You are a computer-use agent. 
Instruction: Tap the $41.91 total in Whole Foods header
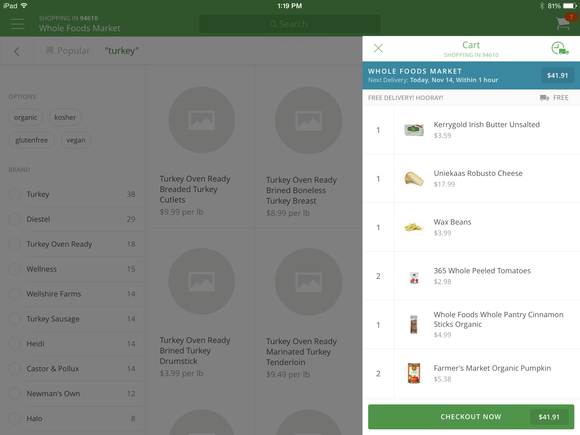pyautogui.click(x=557, y=75)
